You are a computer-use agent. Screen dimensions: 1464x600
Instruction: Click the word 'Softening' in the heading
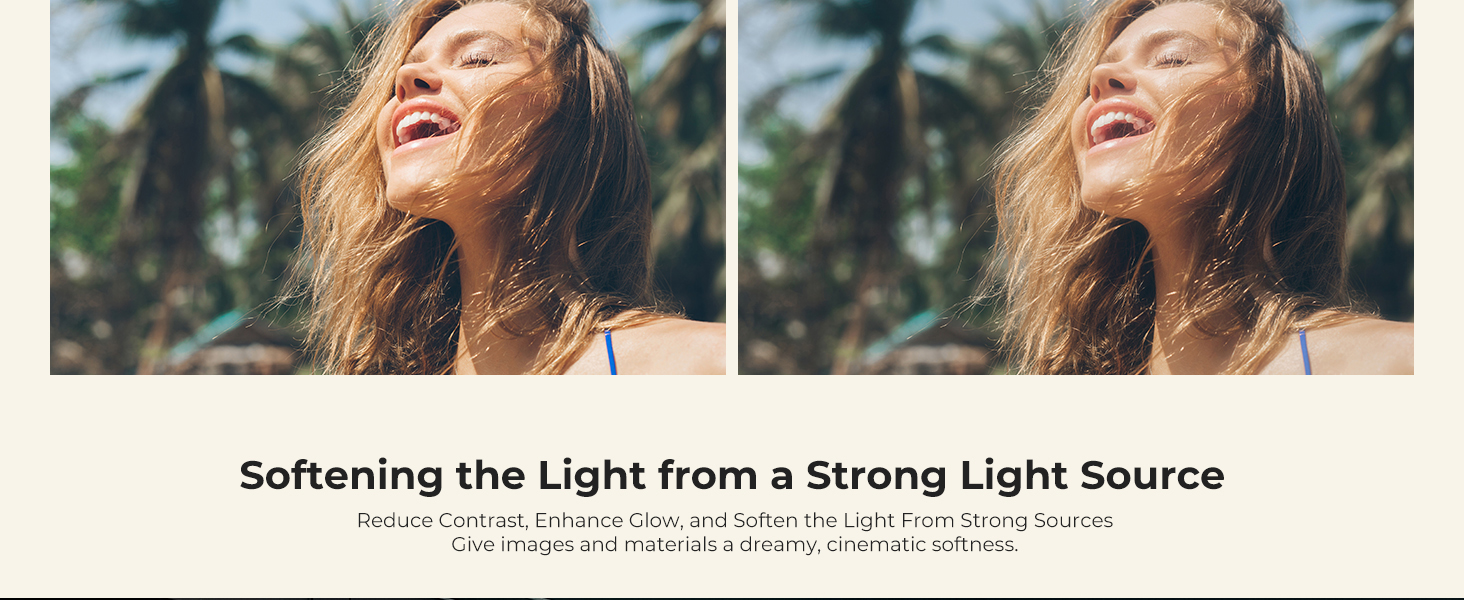(x=341, y=476)
